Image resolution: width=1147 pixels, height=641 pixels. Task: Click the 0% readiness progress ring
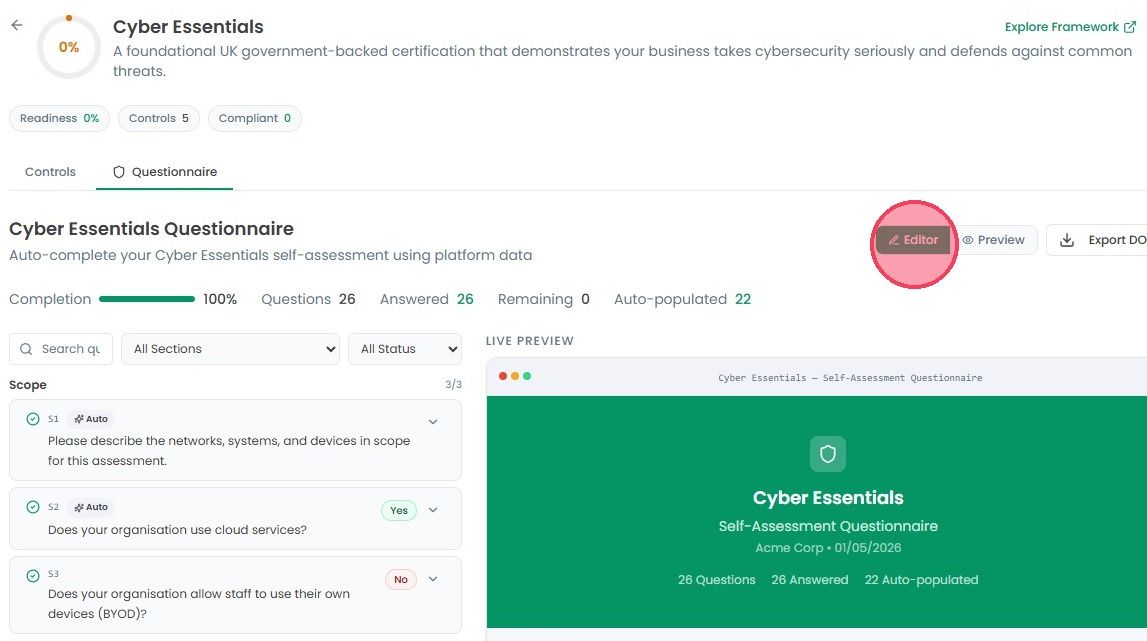point(69,47)
